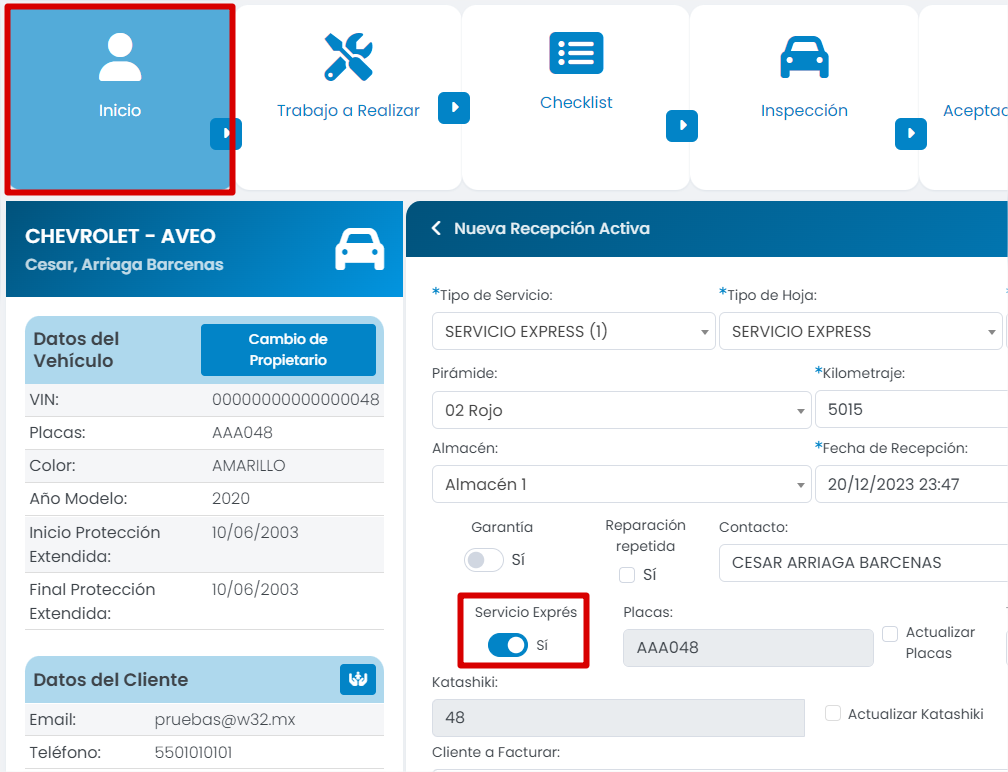Click the Inicio person icon

click(x=120, y=57)
